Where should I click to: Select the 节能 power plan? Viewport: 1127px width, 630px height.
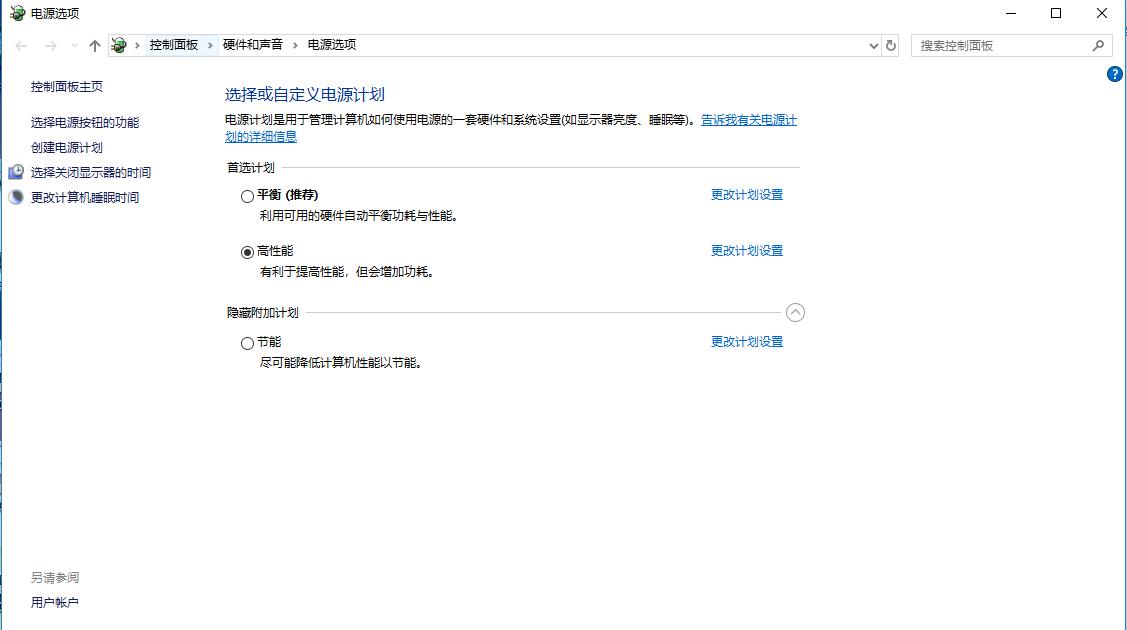click(246, 343)
